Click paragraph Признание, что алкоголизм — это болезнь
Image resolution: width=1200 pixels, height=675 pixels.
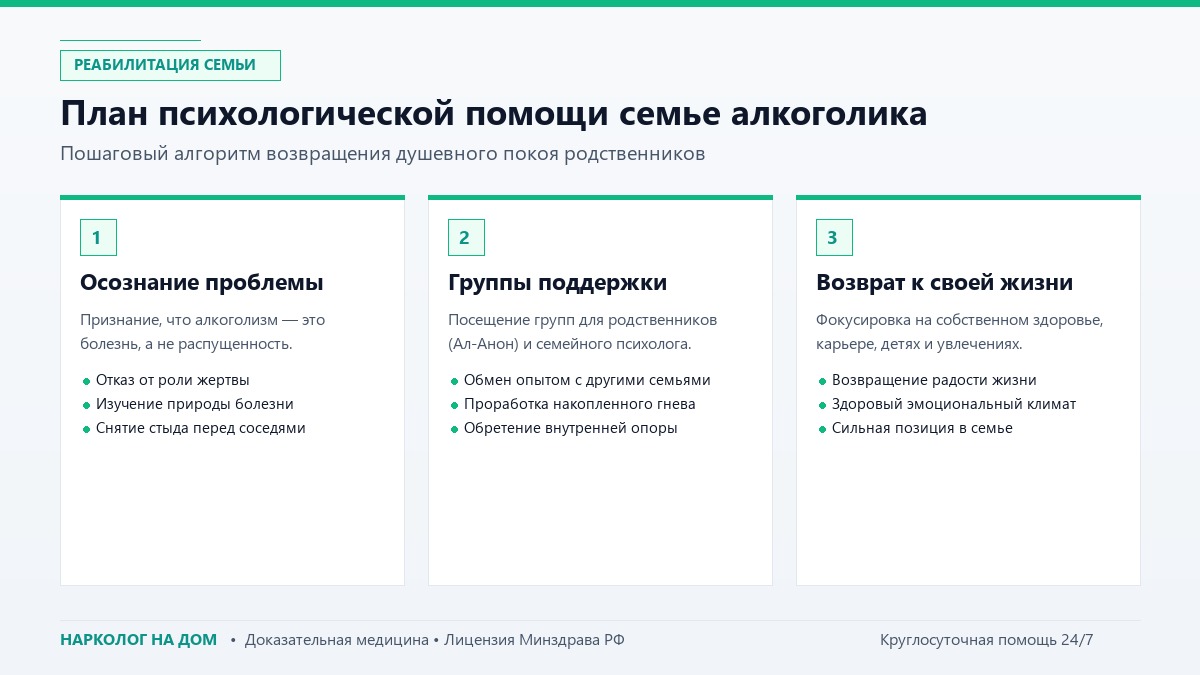(203, 332)
